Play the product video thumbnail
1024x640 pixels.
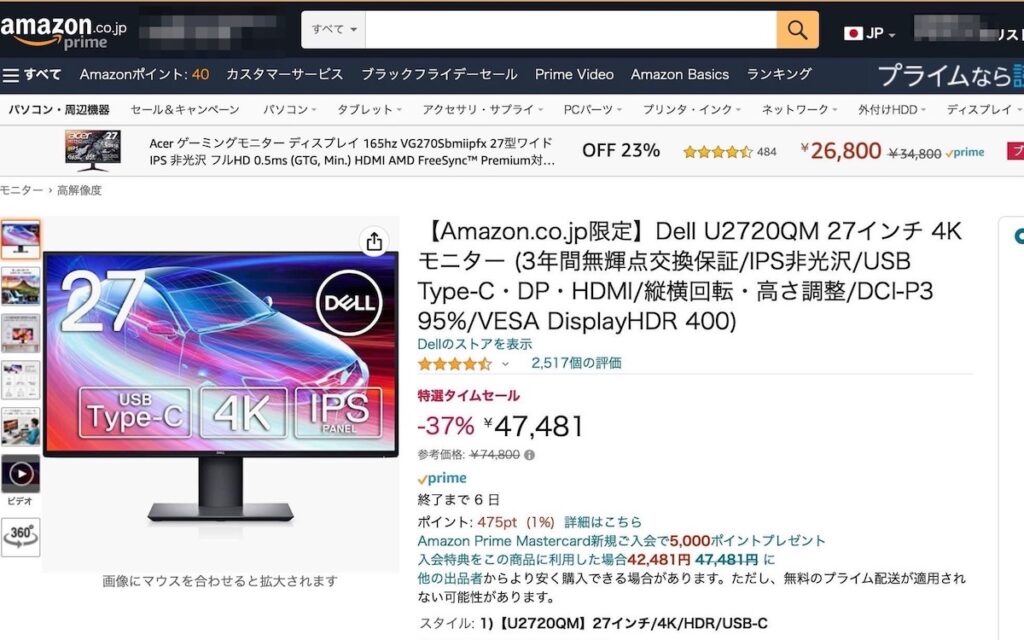21,474
